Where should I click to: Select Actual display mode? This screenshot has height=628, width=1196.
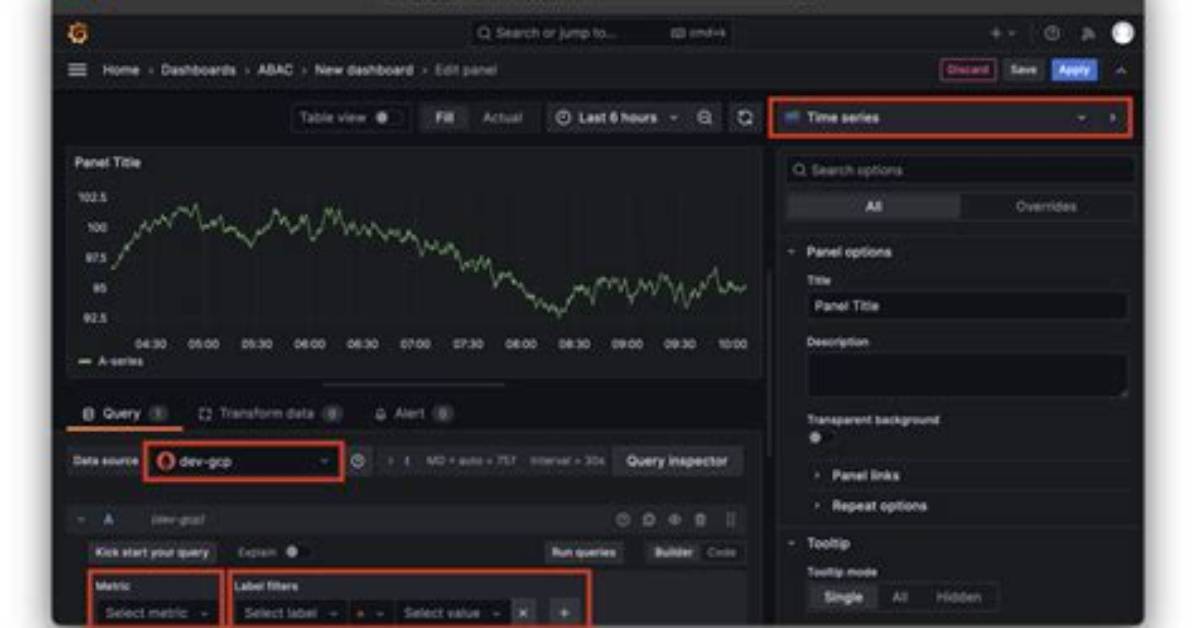point(502,118)
